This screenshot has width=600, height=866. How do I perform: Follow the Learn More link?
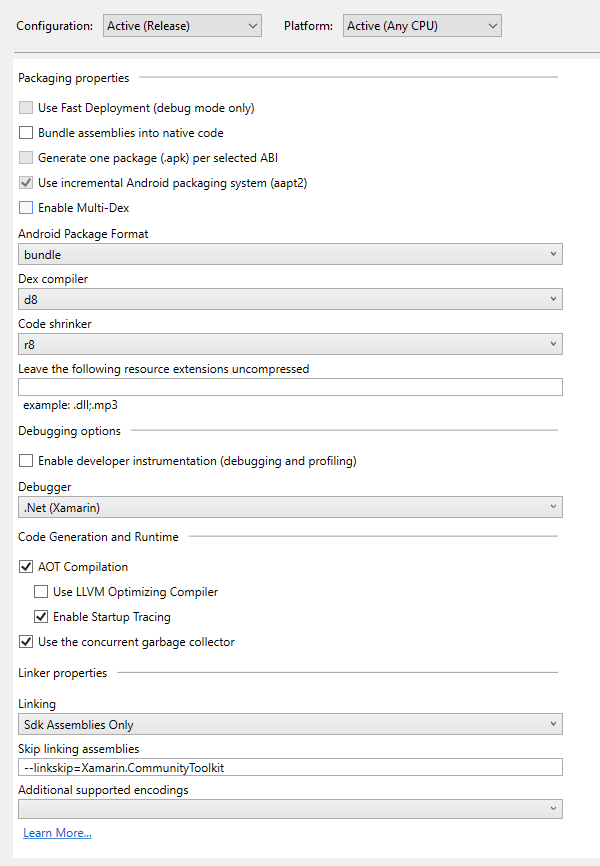coord(57,833)
